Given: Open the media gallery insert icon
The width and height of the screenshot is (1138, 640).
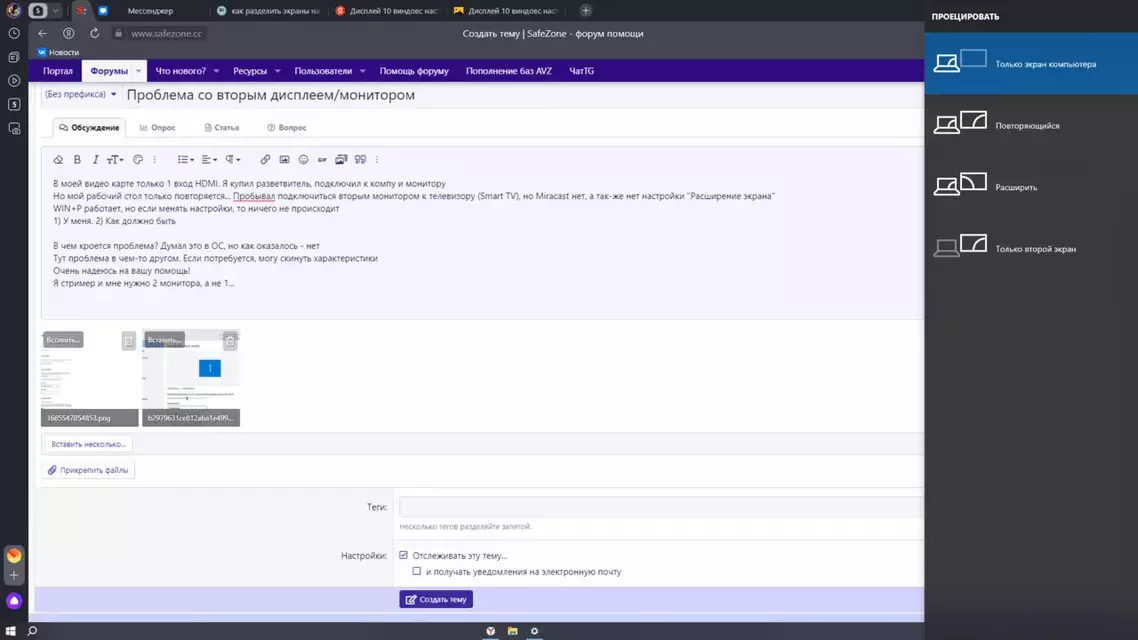Looking at the screenshot, I should click(341, 160).
